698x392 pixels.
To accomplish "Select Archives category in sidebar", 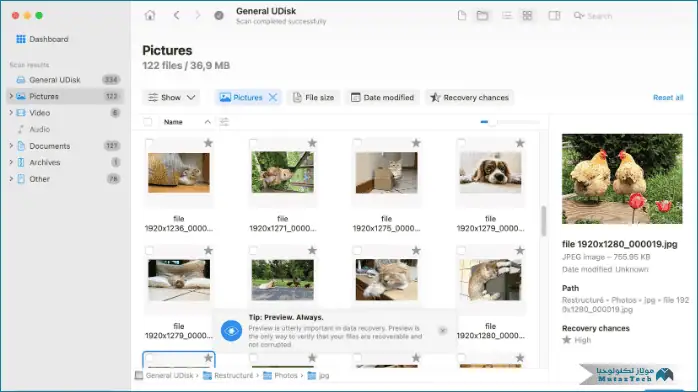I will 65,162.
